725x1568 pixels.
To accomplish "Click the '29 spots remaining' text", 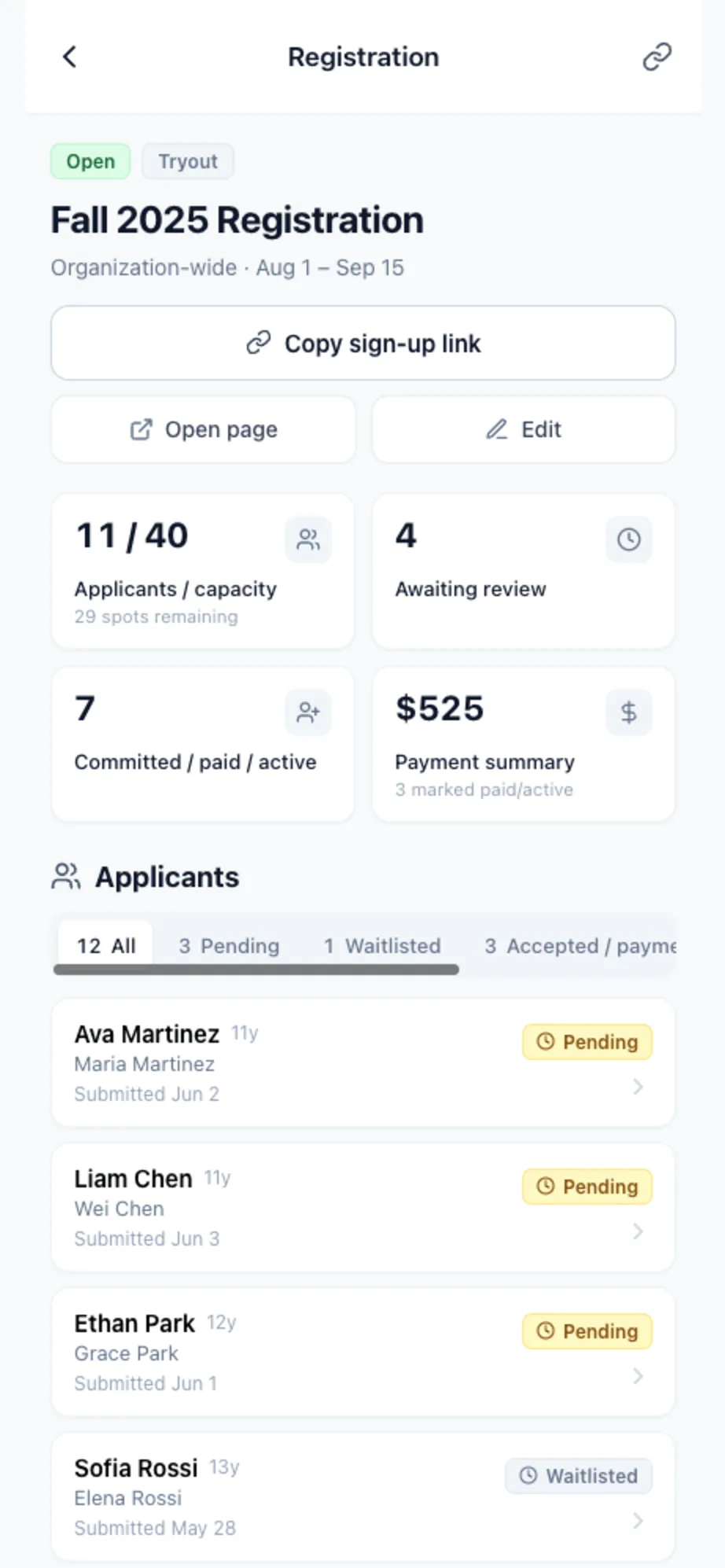I will [x=156, y=617].
